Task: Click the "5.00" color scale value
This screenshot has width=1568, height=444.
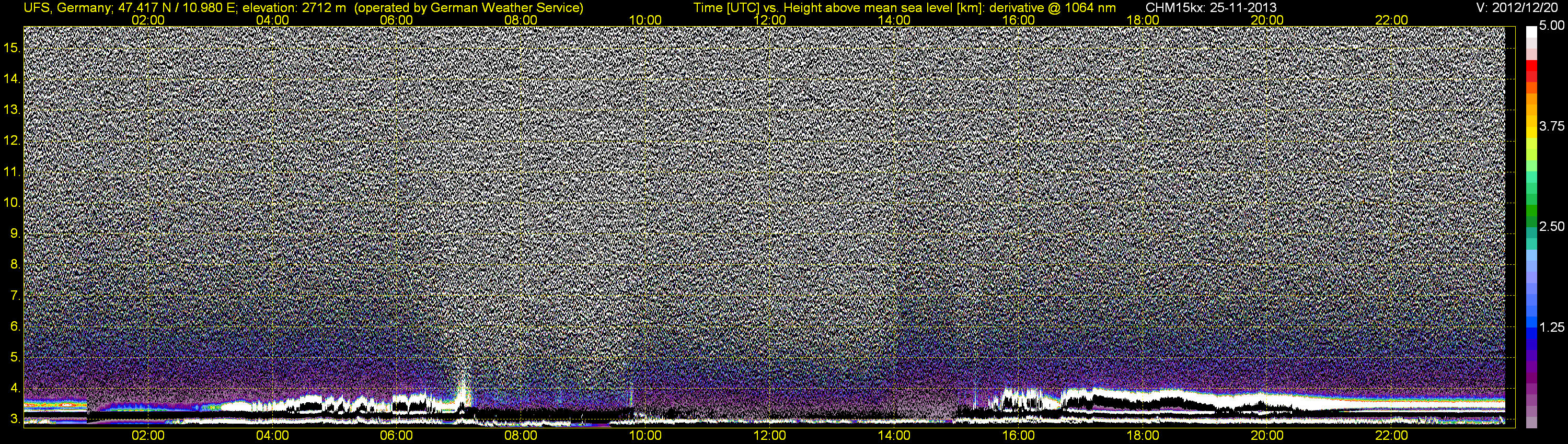Action: pos(1552,26)
